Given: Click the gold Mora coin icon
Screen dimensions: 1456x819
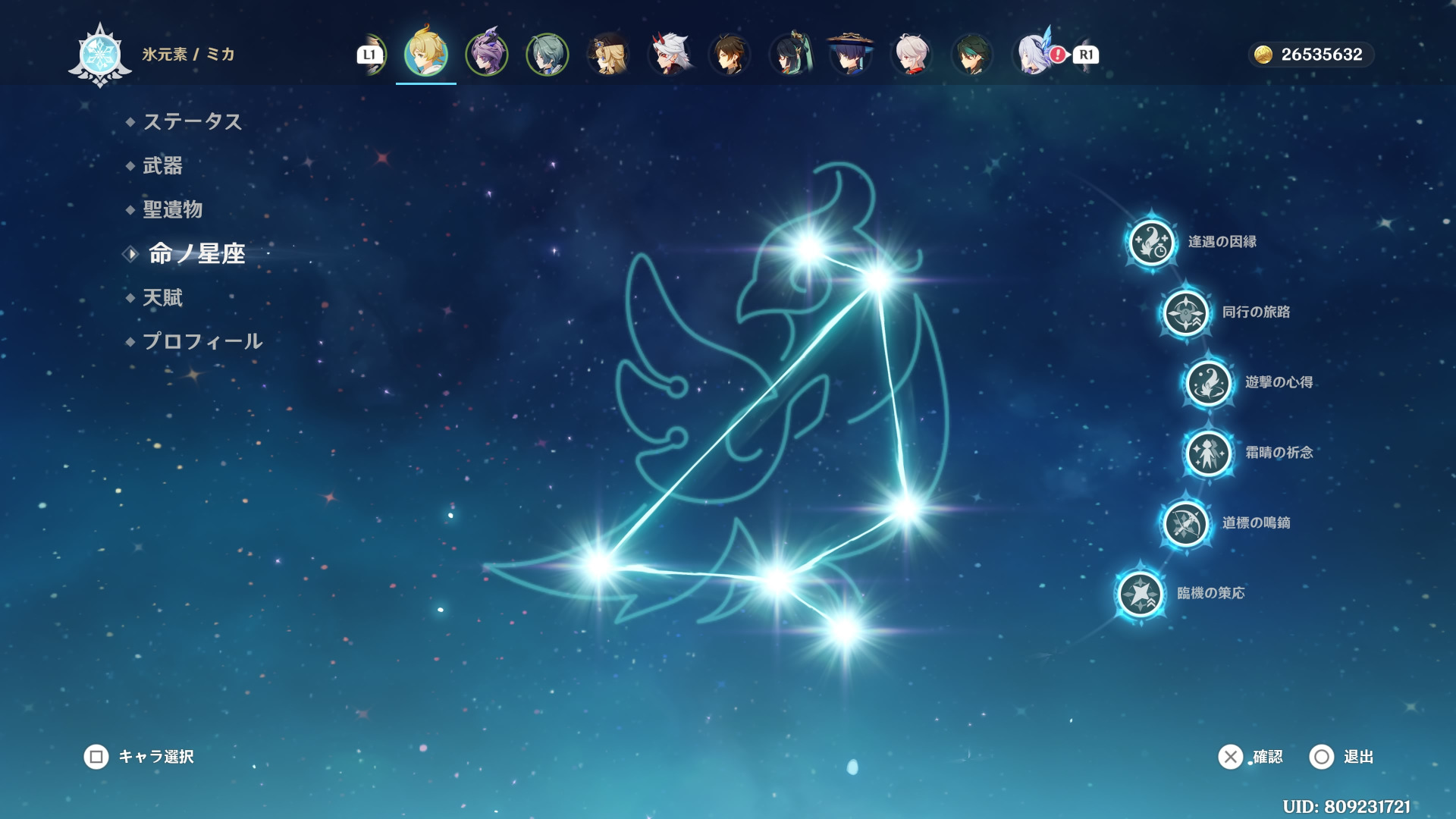Looking at the screenshot, I should click(1263, 55).
